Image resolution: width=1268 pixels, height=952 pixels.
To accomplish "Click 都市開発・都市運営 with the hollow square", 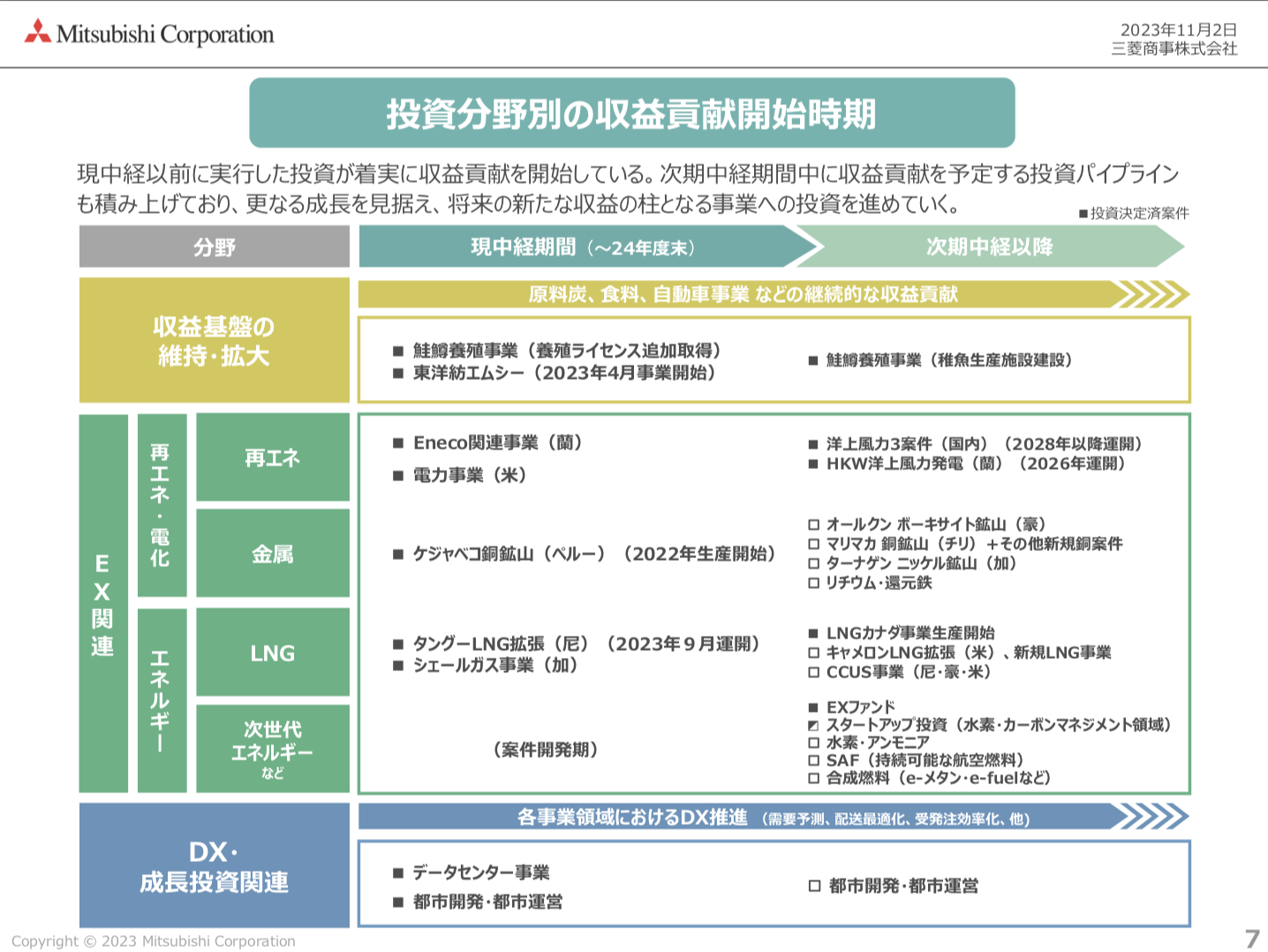I will point(903,886).
